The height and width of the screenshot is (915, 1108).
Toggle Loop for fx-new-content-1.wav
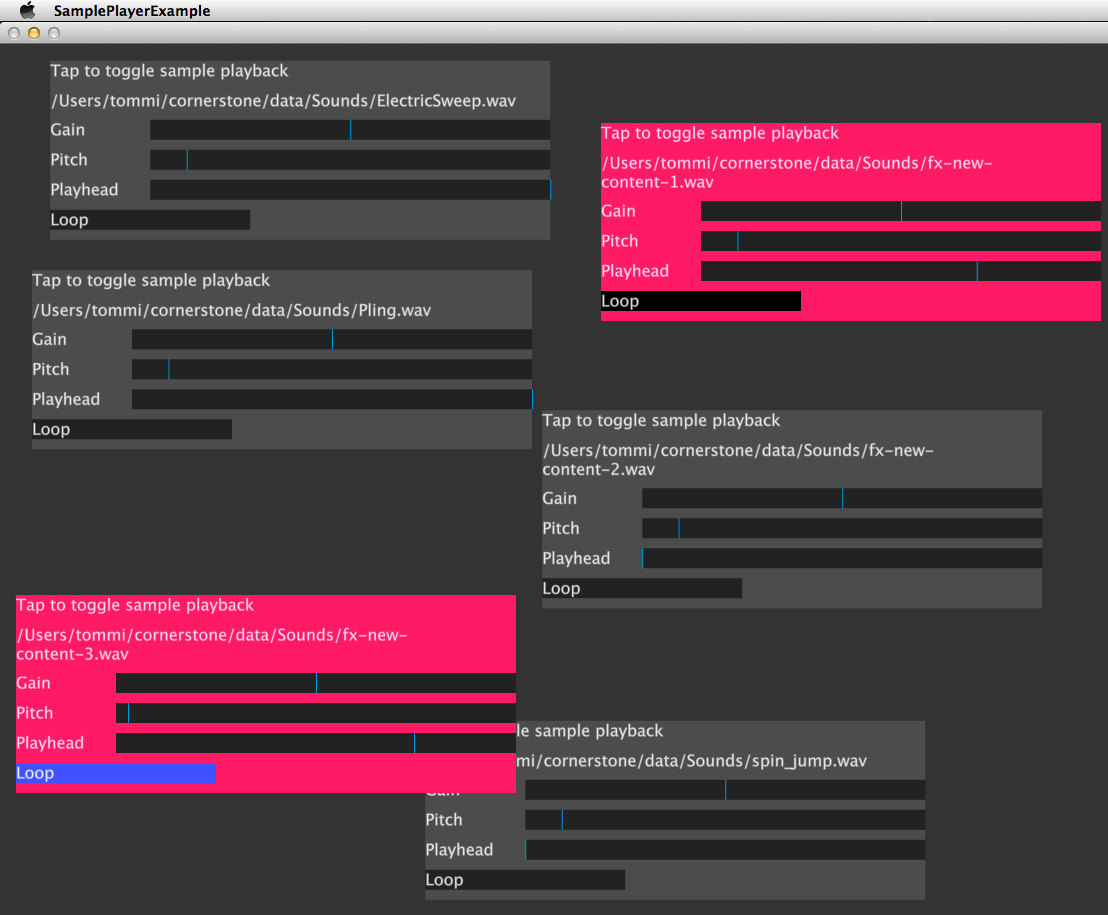(701, 301)
